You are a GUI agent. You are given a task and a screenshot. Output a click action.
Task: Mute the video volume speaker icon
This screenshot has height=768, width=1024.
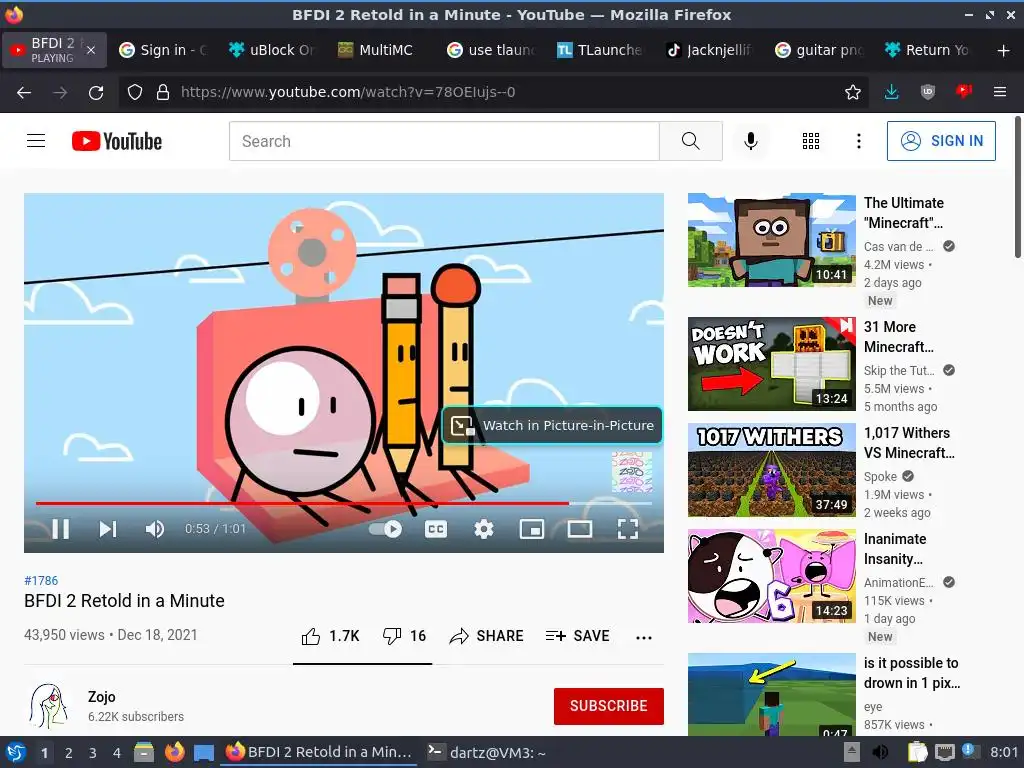coord(154,529)
